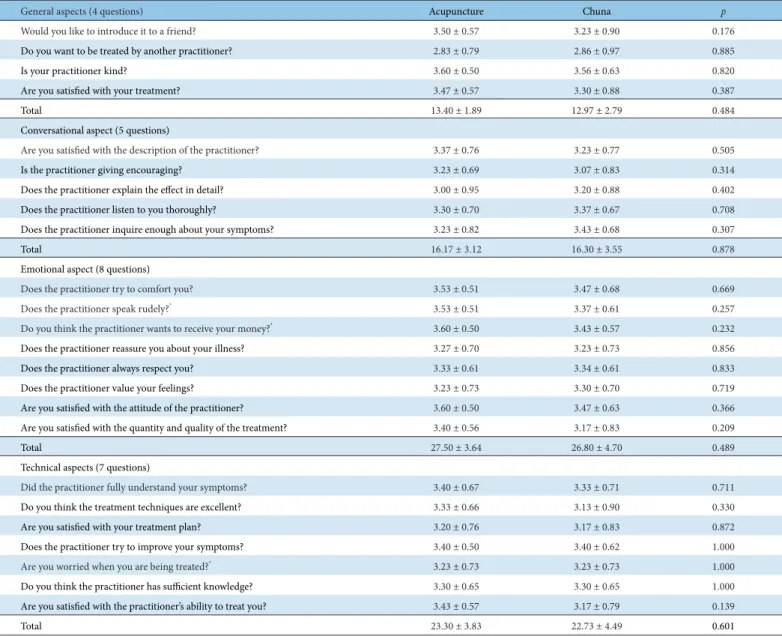The height and width of the screenshot is (636, 782).
Task: Click the p value 0.176
Action: (x=723, y=31)
